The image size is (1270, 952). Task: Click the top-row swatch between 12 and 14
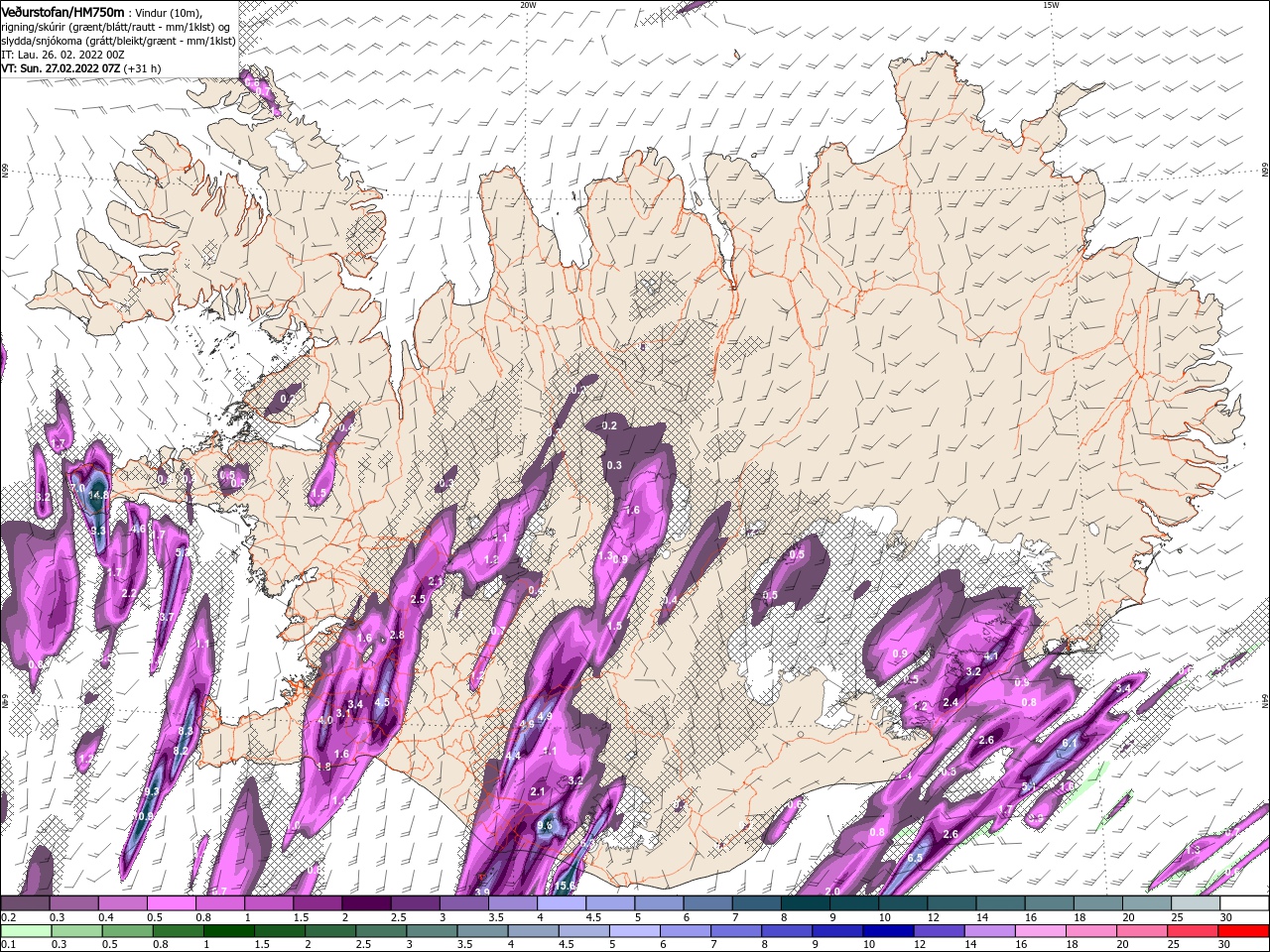tap(951, 903)
